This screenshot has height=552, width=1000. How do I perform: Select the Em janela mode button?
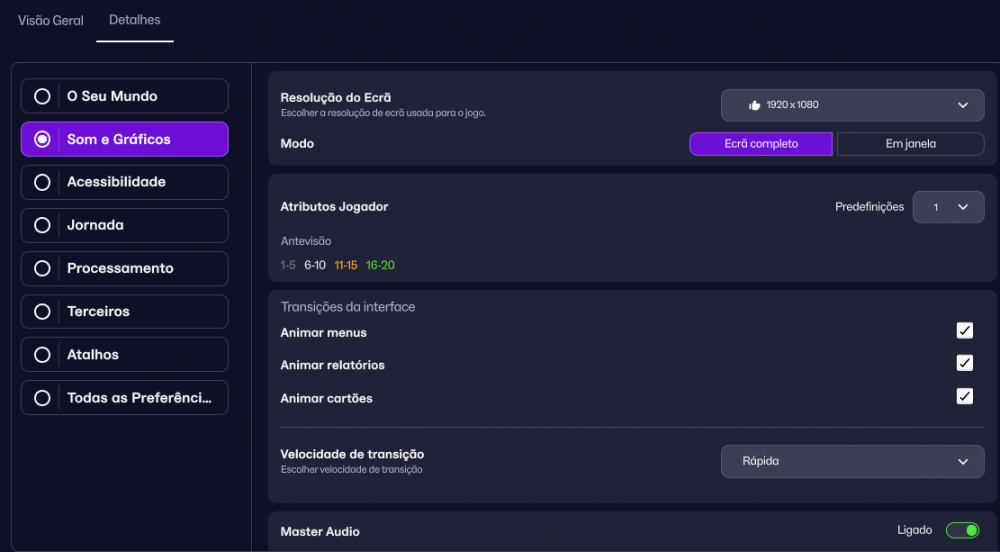pyautogui.click(x=910, y=144)
